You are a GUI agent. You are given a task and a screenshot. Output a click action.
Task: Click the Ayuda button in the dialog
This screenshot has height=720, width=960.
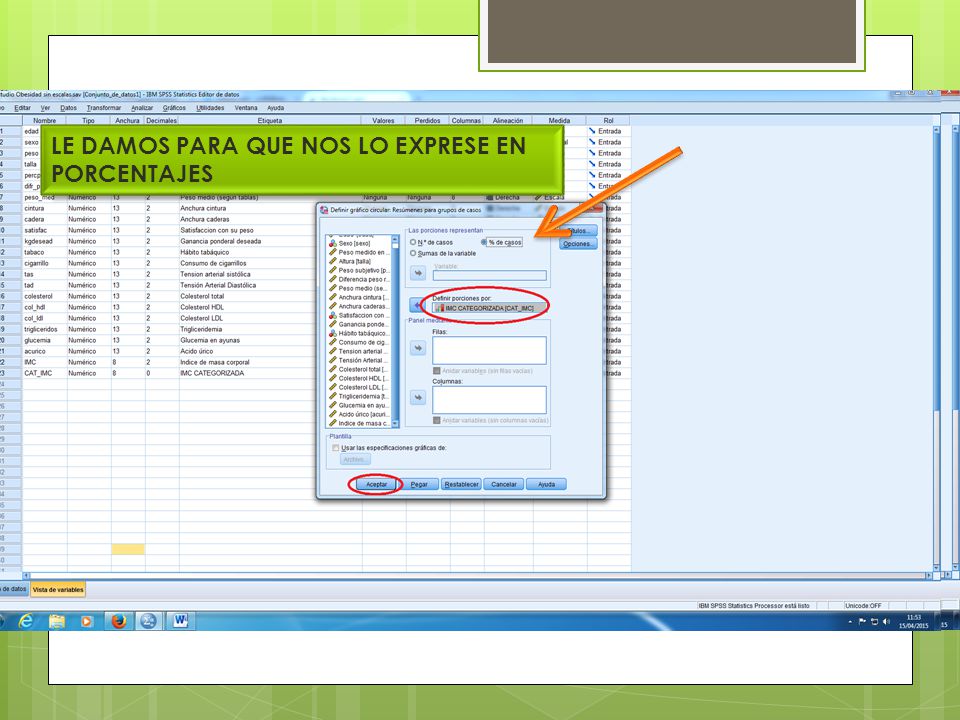pyautogui.click(x=546, y=484)
